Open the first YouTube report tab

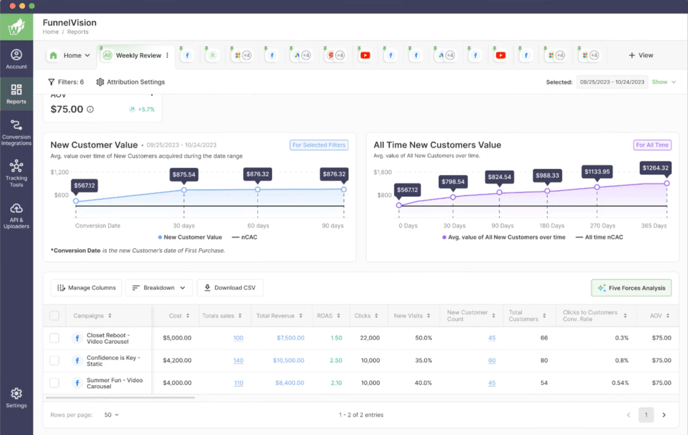(x=365, y=56)
